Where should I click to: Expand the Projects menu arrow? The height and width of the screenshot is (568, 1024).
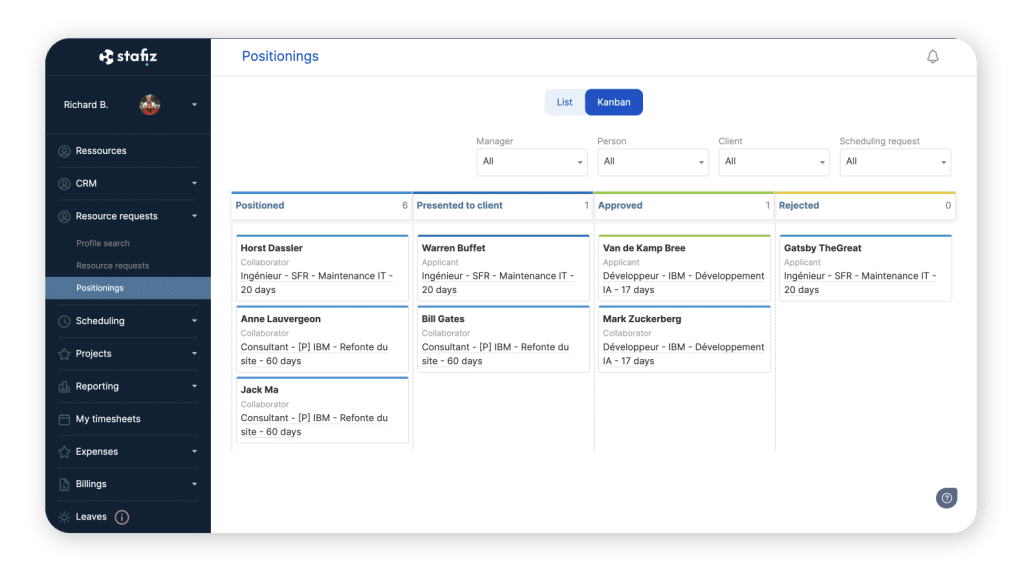194,354
